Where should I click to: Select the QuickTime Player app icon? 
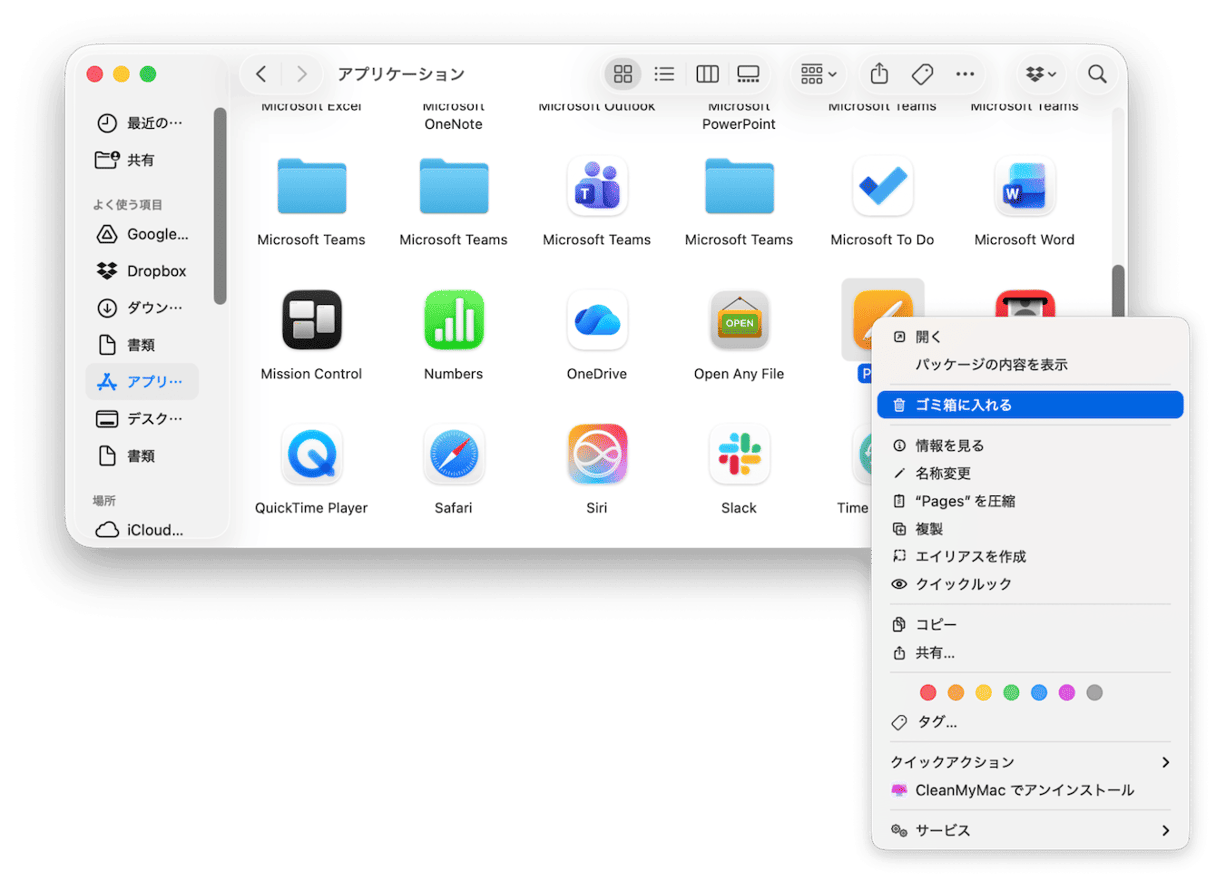311,454
